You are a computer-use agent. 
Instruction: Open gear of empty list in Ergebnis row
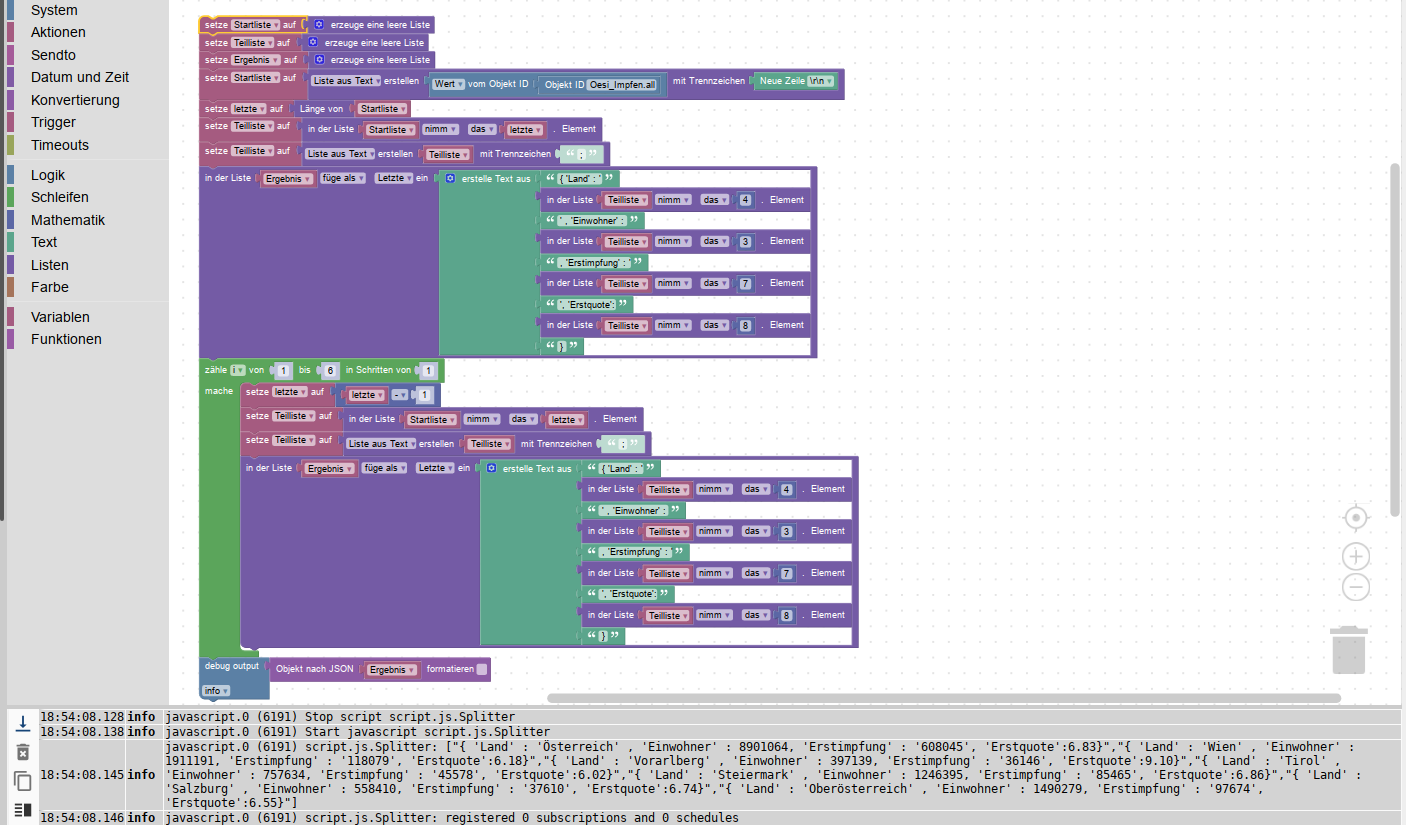(x=319, y=60)
